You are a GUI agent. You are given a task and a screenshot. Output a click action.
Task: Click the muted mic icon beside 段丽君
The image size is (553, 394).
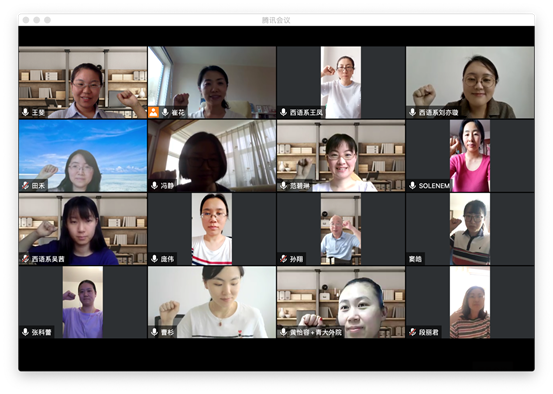[x=412, y=332]
